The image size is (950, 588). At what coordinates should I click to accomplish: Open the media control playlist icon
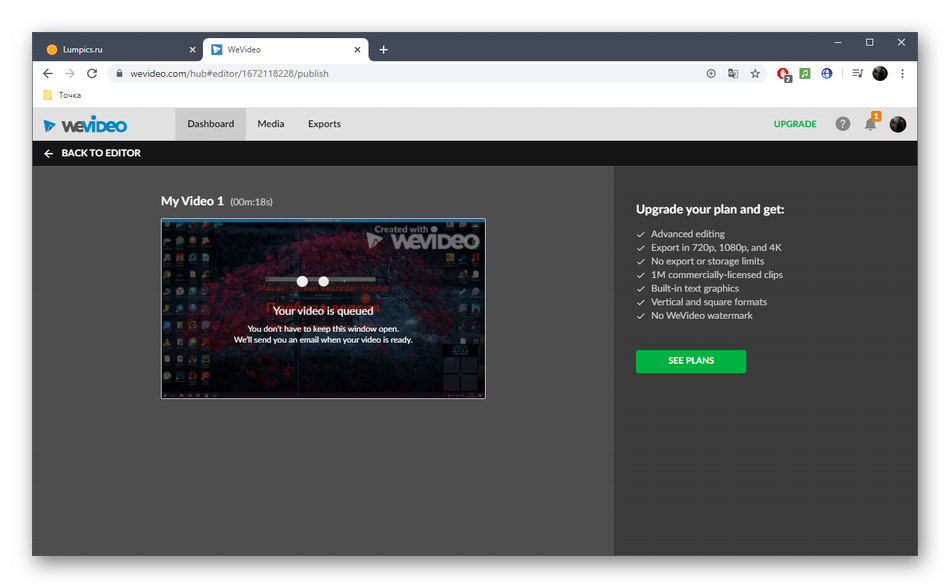[x=857, y=73]
